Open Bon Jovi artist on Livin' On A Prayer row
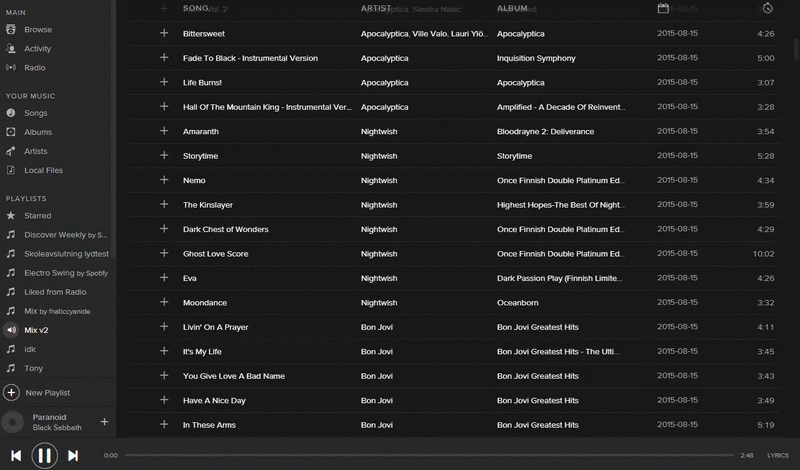800x470 pixels. (377, 327)
